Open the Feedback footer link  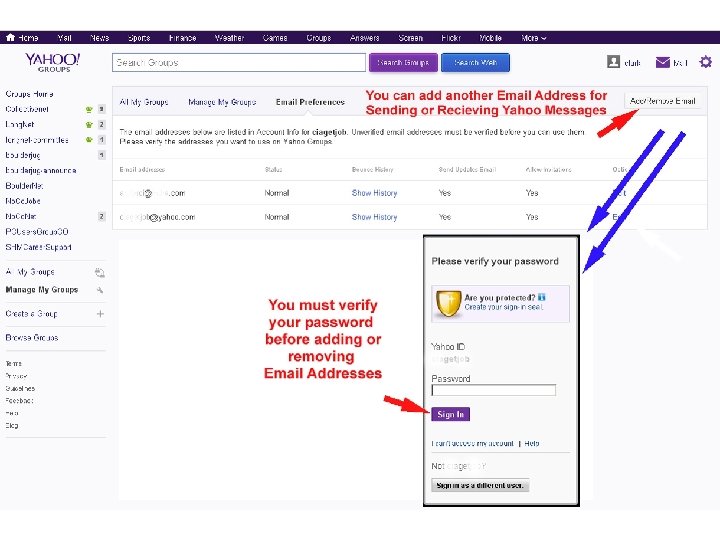[19, 400]
